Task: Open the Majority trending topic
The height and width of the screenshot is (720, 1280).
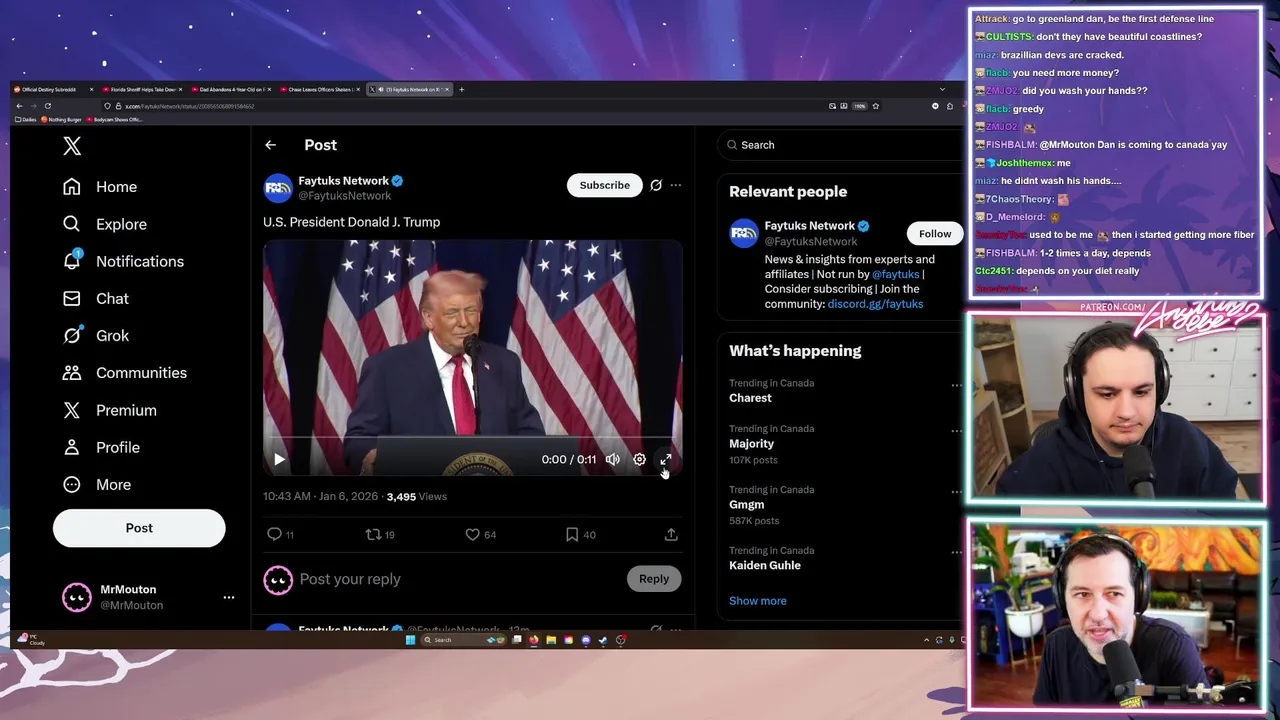Action: coord(751,444)
